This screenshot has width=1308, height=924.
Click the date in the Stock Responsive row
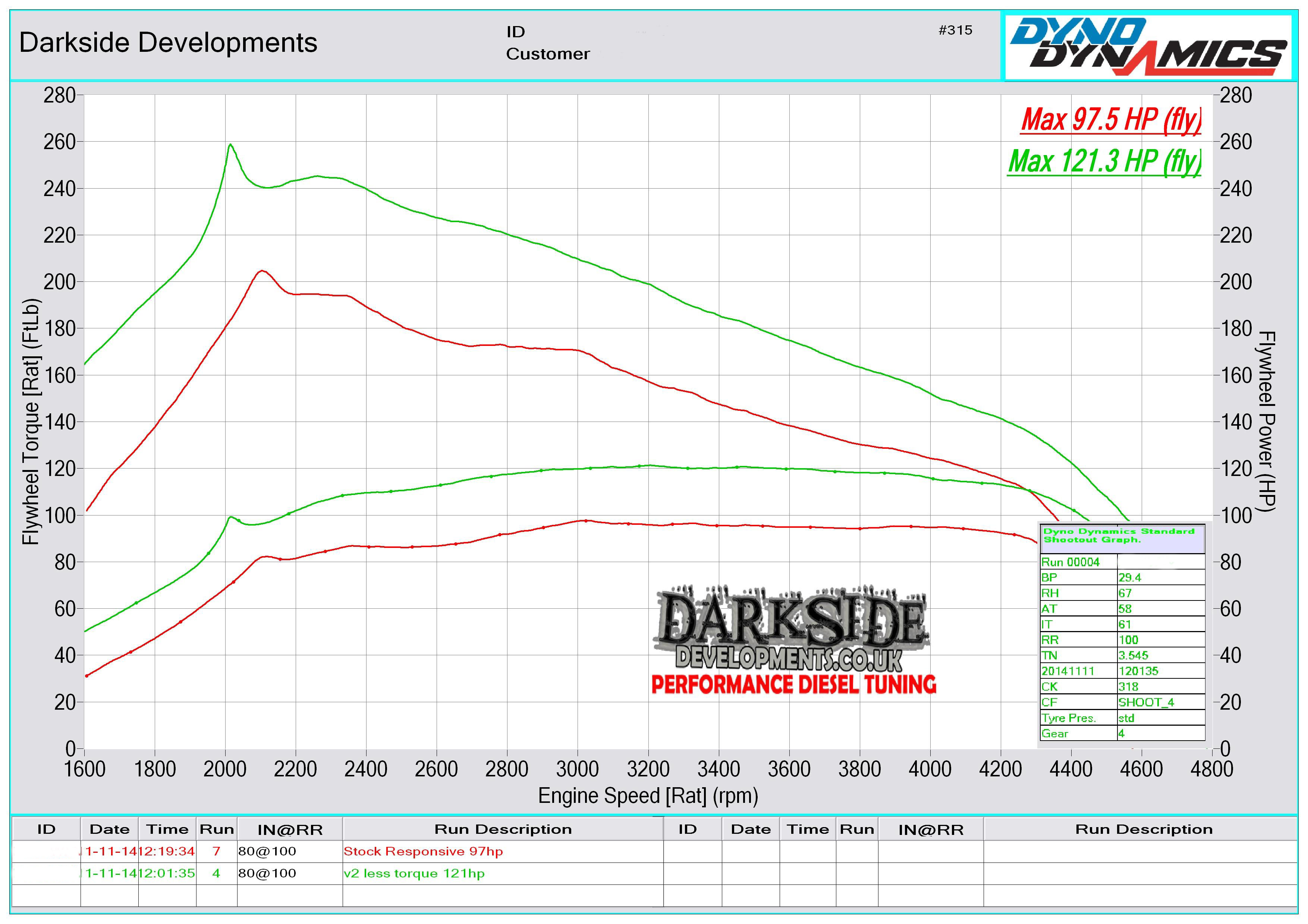(109, 851)
